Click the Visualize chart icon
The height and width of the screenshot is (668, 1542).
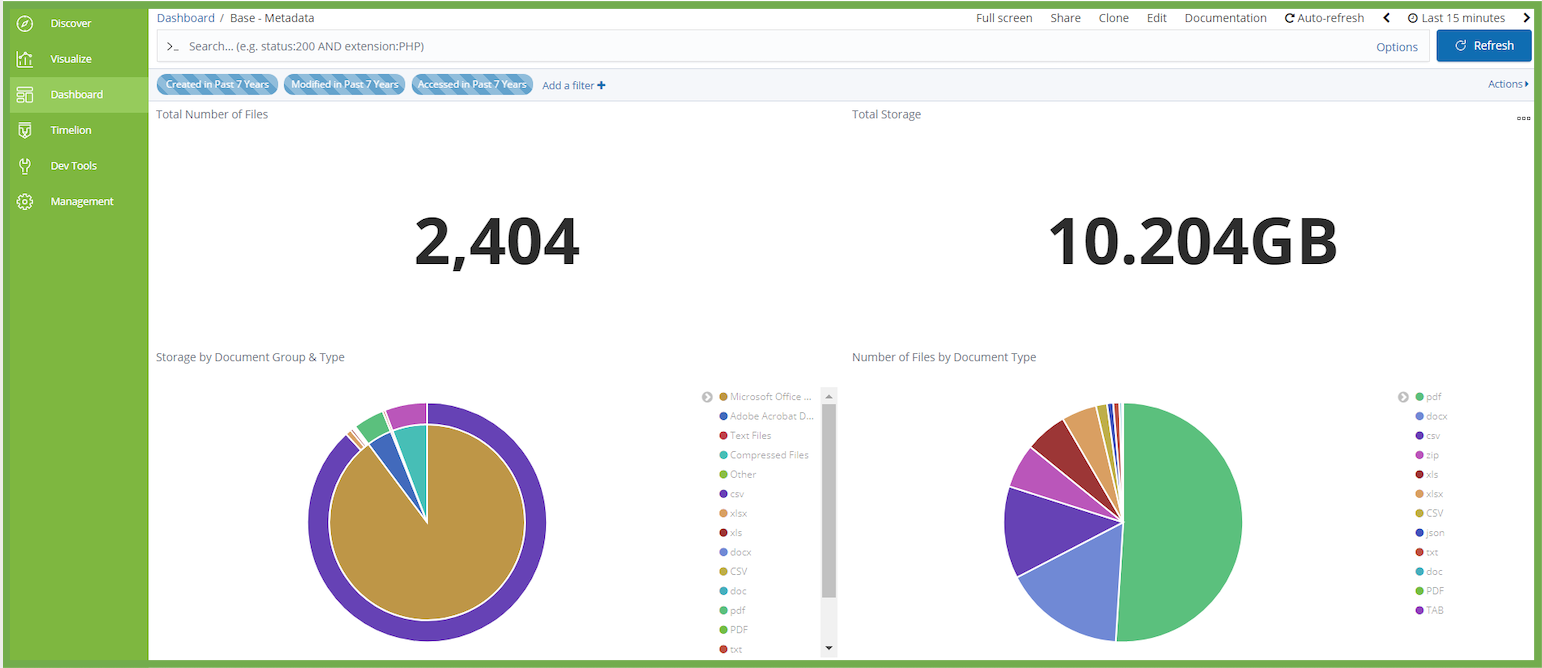26,59
